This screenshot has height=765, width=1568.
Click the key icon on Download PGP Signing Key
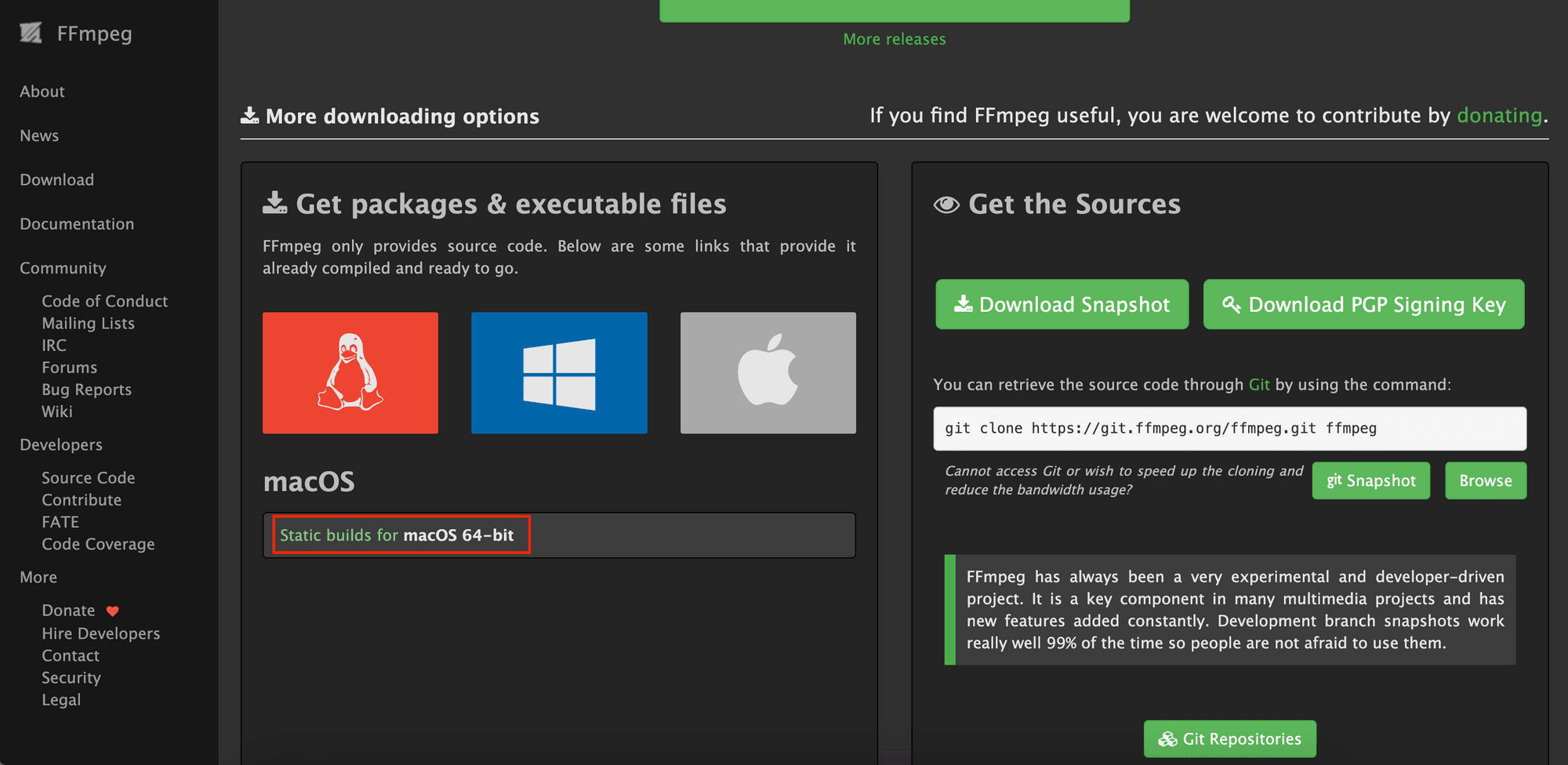(x=1231, y=304)
